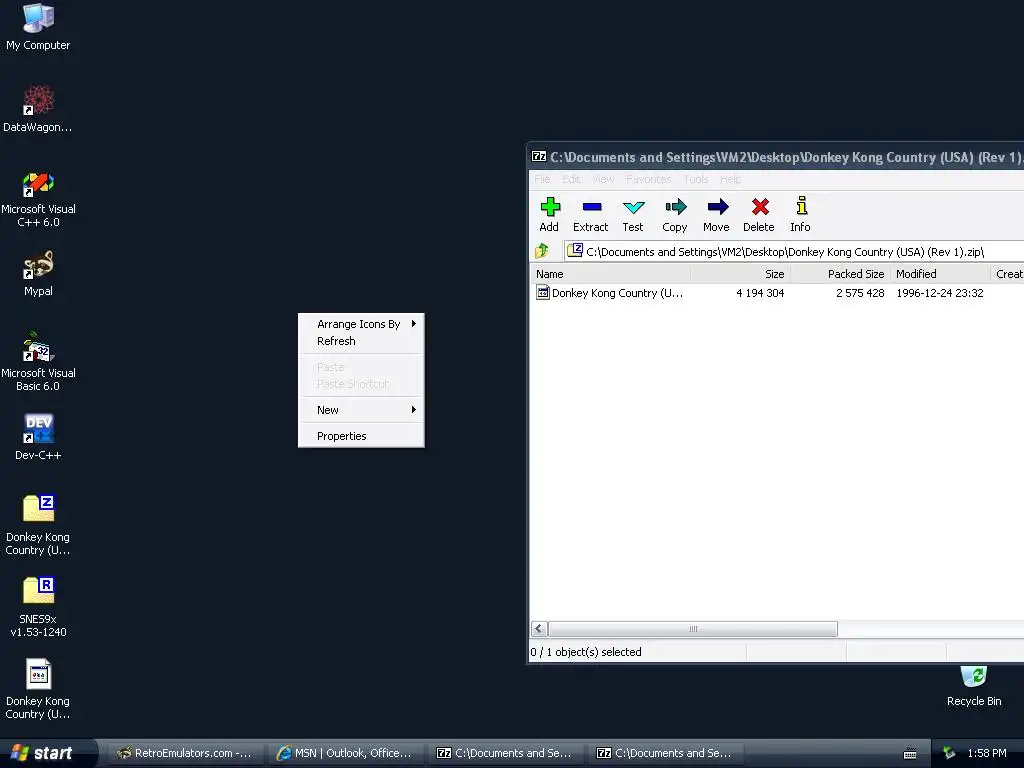Click the Extract toolbar icon

[591, 215]
